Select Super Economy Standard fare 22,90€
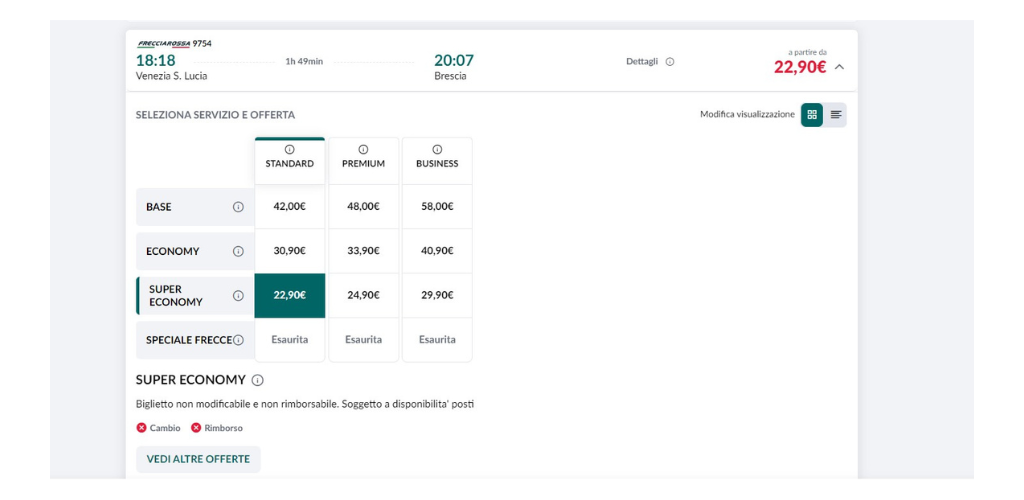 [x=289, y=295]
